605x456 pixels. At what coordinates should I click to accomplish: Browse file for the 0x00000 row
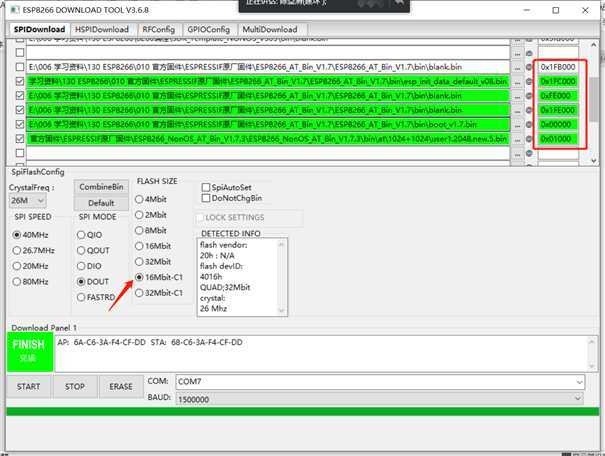point(517,125)
